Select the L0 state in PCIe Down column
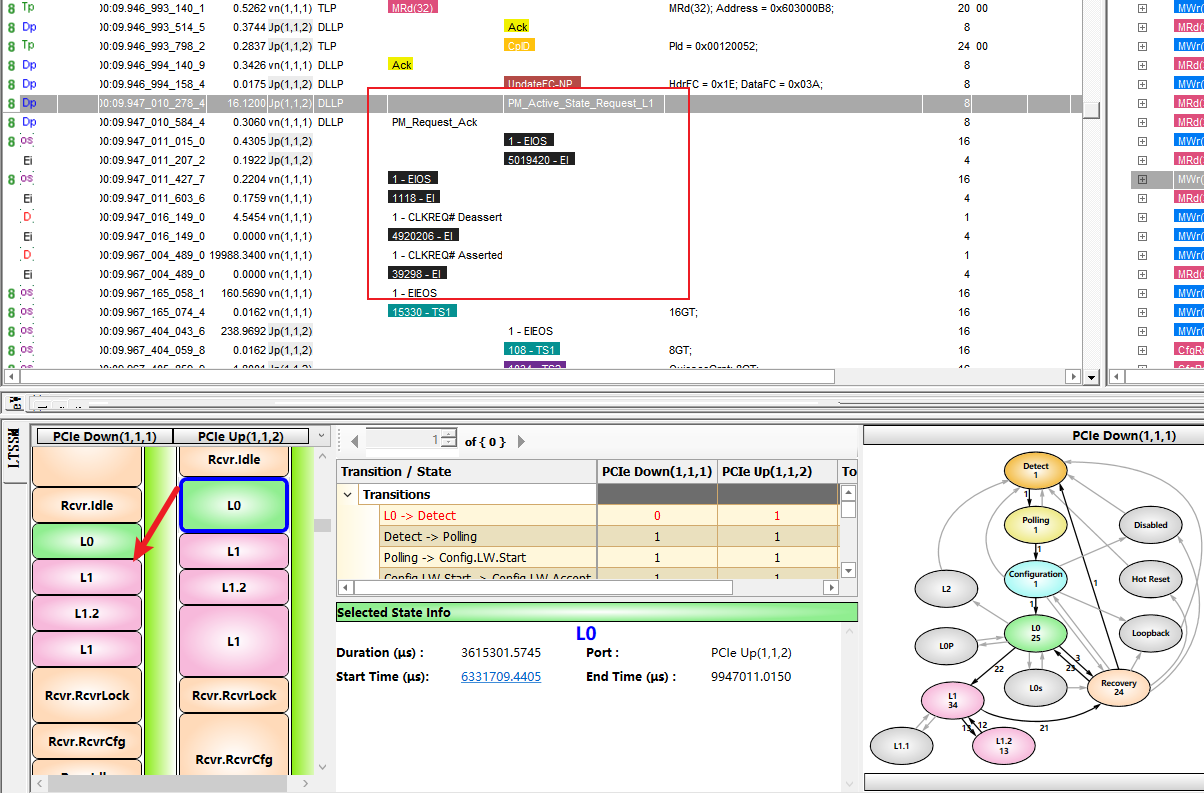This screenshot has width=1204, height=793. point(87,540)
